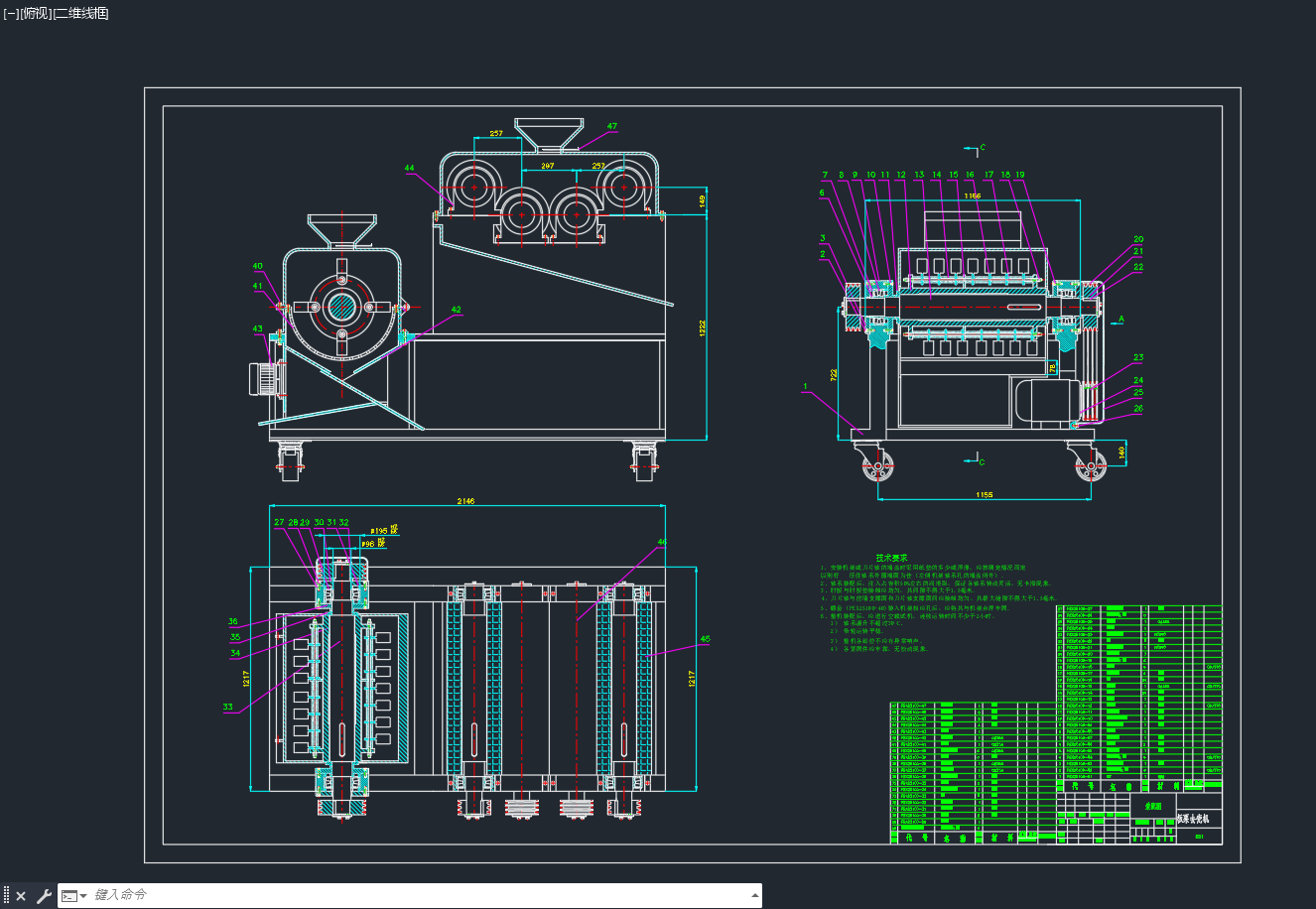Select part balloon number 33
This screenshot has width=1316, height=909.
coord(228,708)
